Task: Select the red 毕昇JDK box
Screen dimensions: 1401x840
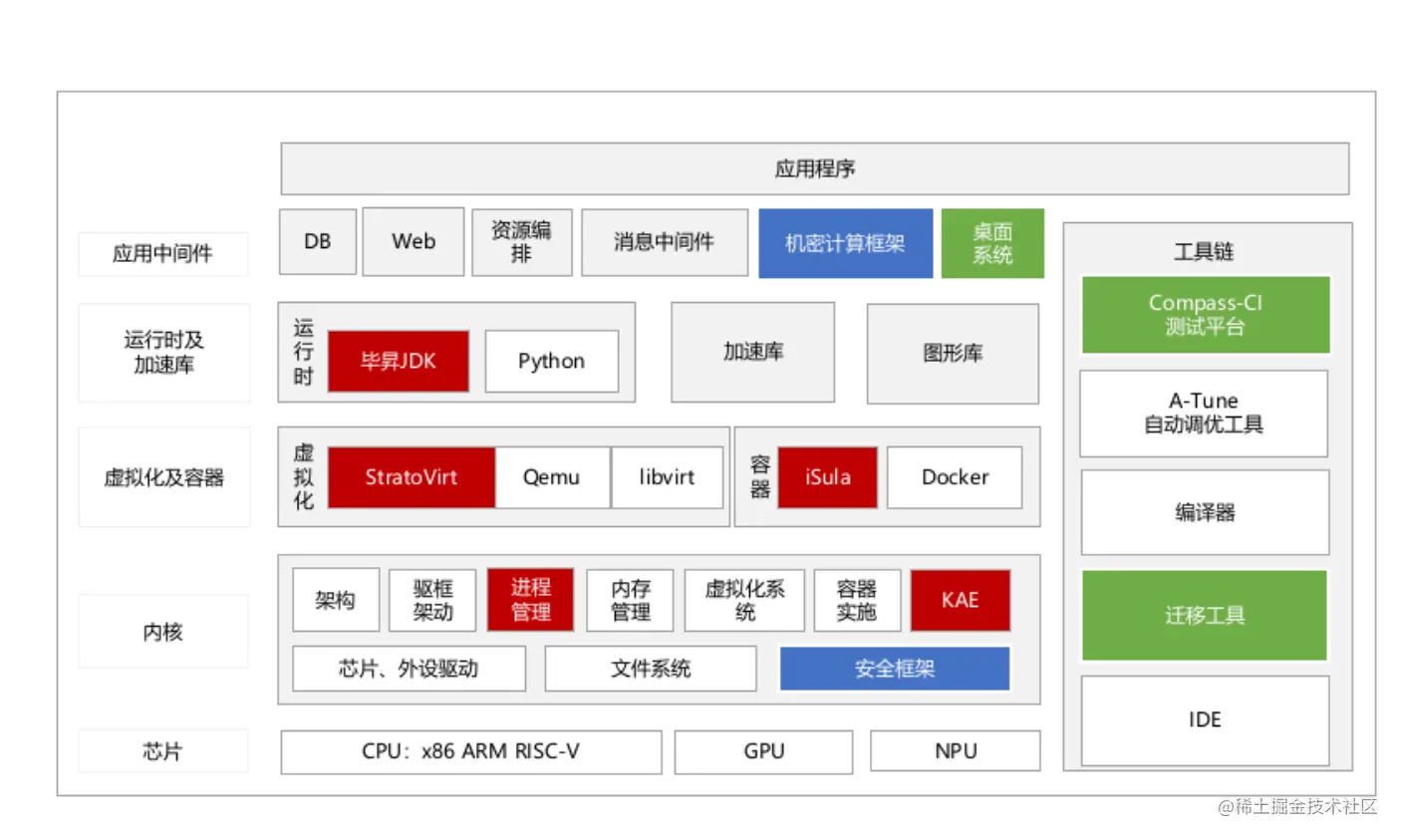Action: click(x=399, y=361)
